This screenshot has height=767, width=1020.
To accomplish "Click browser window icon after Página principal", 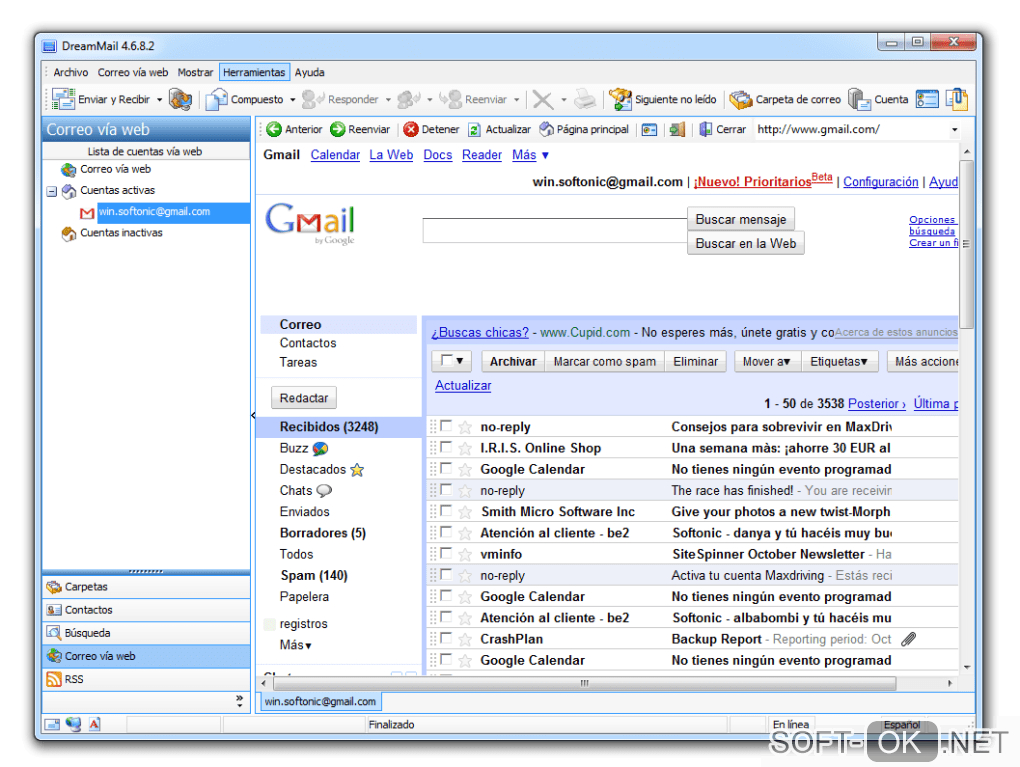I will 649,129.
